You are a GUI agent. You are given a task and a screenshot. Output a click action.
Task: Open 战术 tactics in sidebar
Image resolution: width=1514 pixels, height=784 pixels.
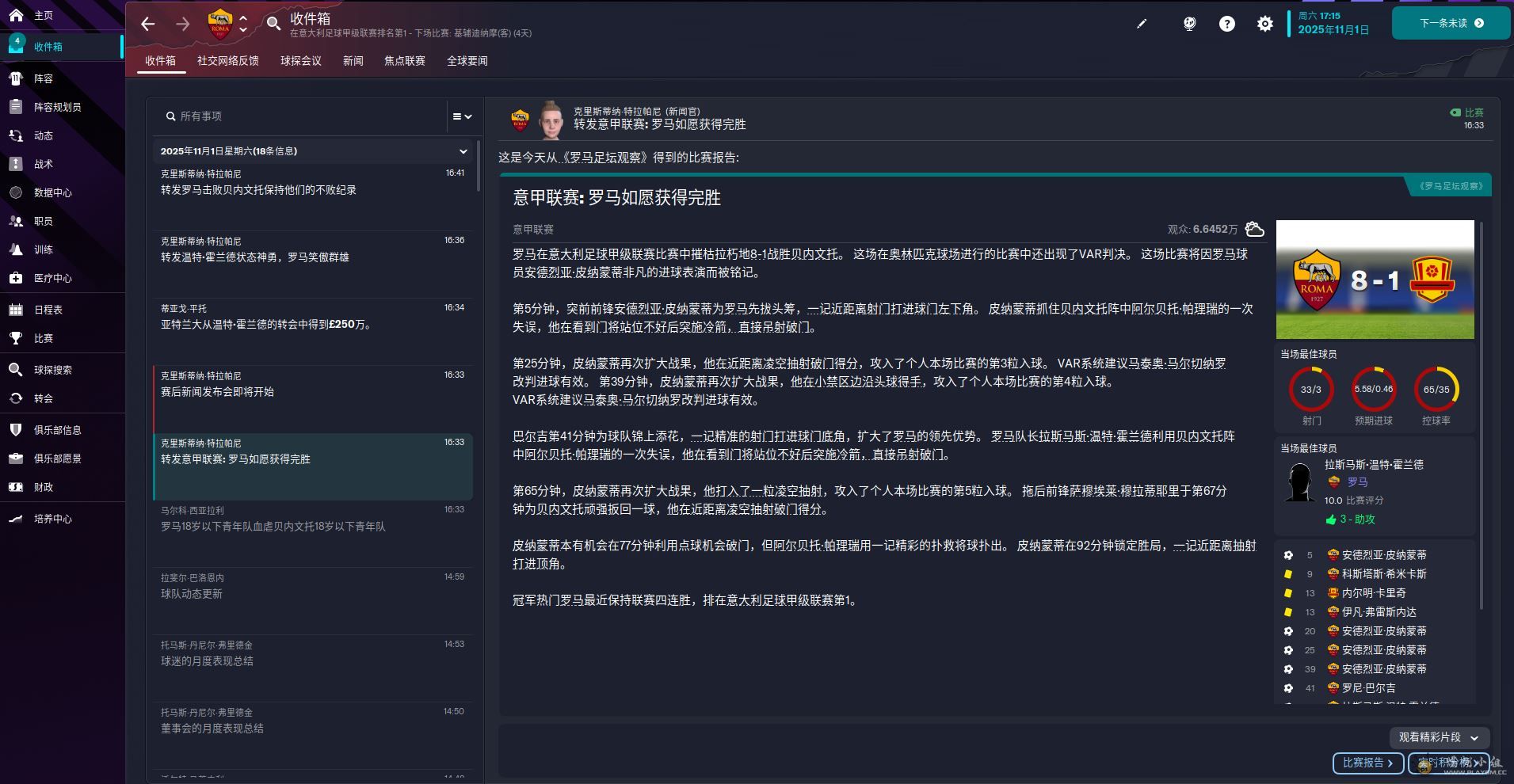(x=44, y=164)
